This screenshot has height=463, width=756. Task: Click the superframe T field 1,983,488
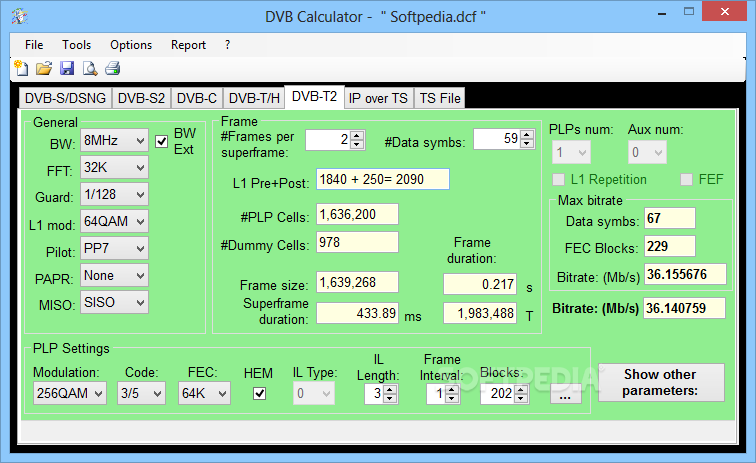tap(480, 313)
